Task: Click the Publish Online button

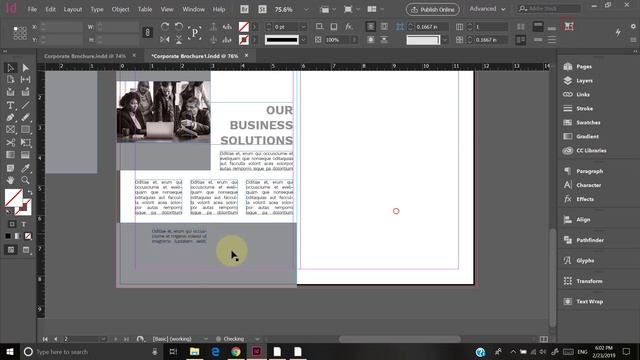Action: click(x=433, y=9)
